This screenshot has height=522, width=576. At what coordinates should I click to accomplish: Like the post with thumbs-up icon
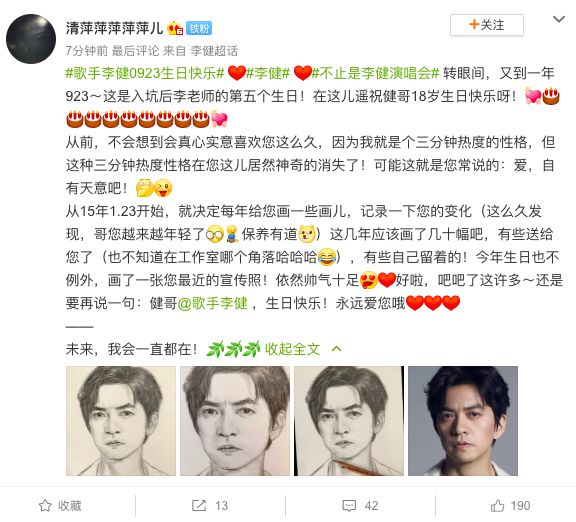(497, 506)
